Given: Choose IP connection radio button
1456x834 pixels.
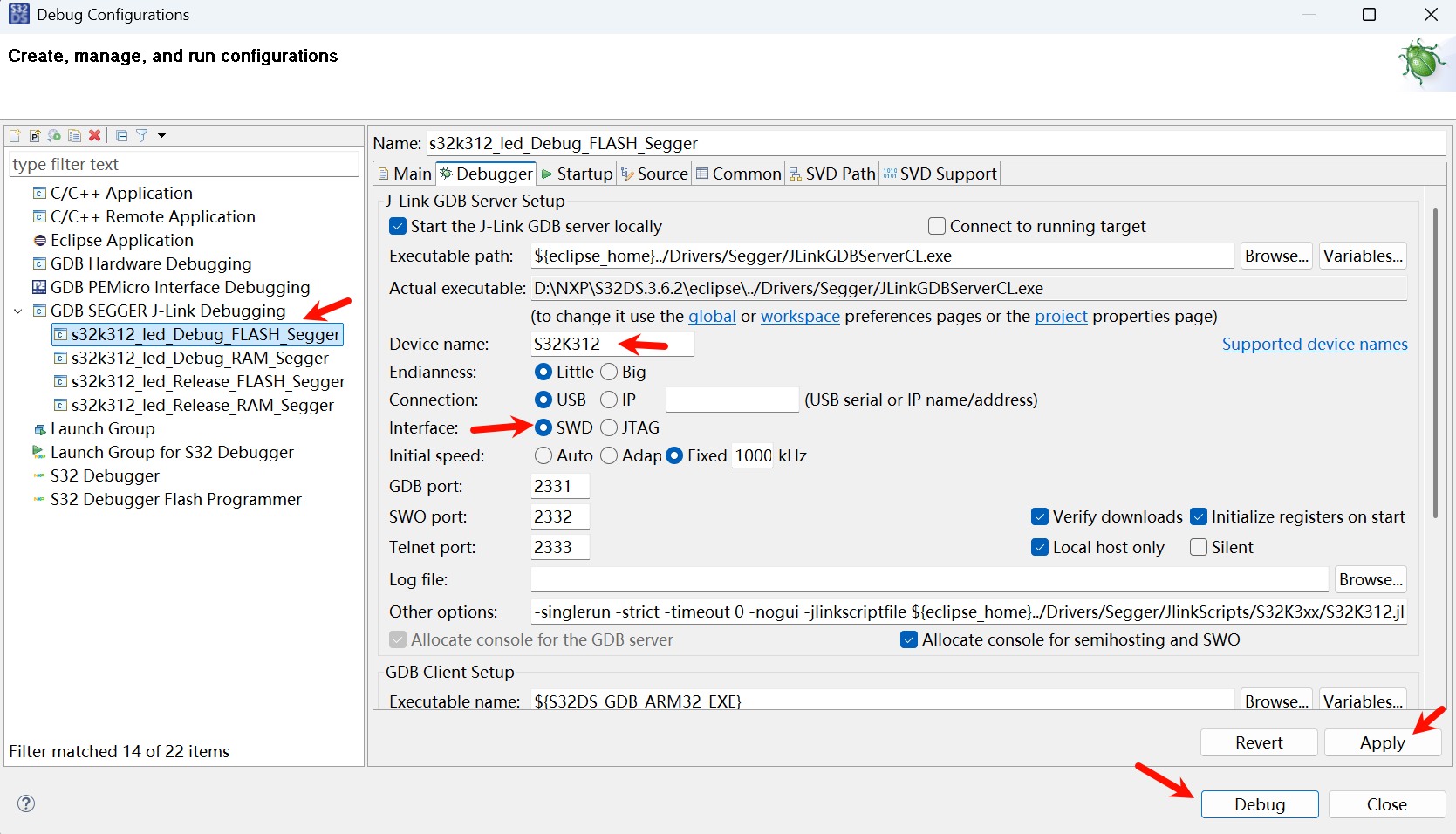Looking at the screenshot, I should [609, 400].
